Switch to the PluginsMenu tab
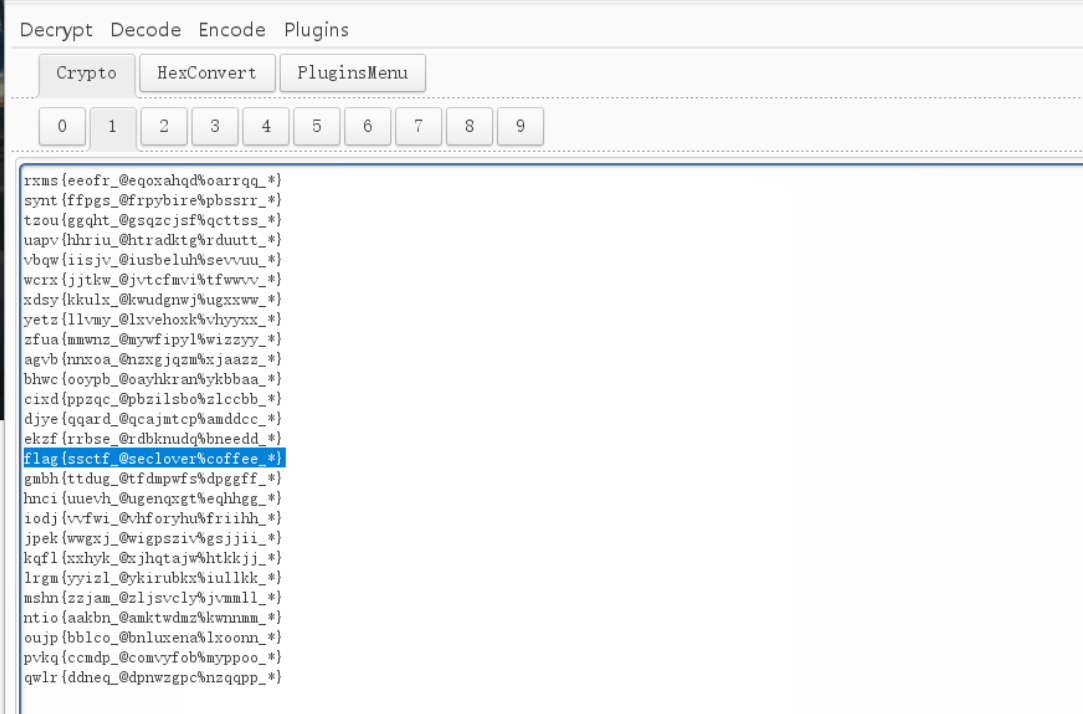This screenshot has height=714, width=1083. pyautogui.click(x=352, y=73)
